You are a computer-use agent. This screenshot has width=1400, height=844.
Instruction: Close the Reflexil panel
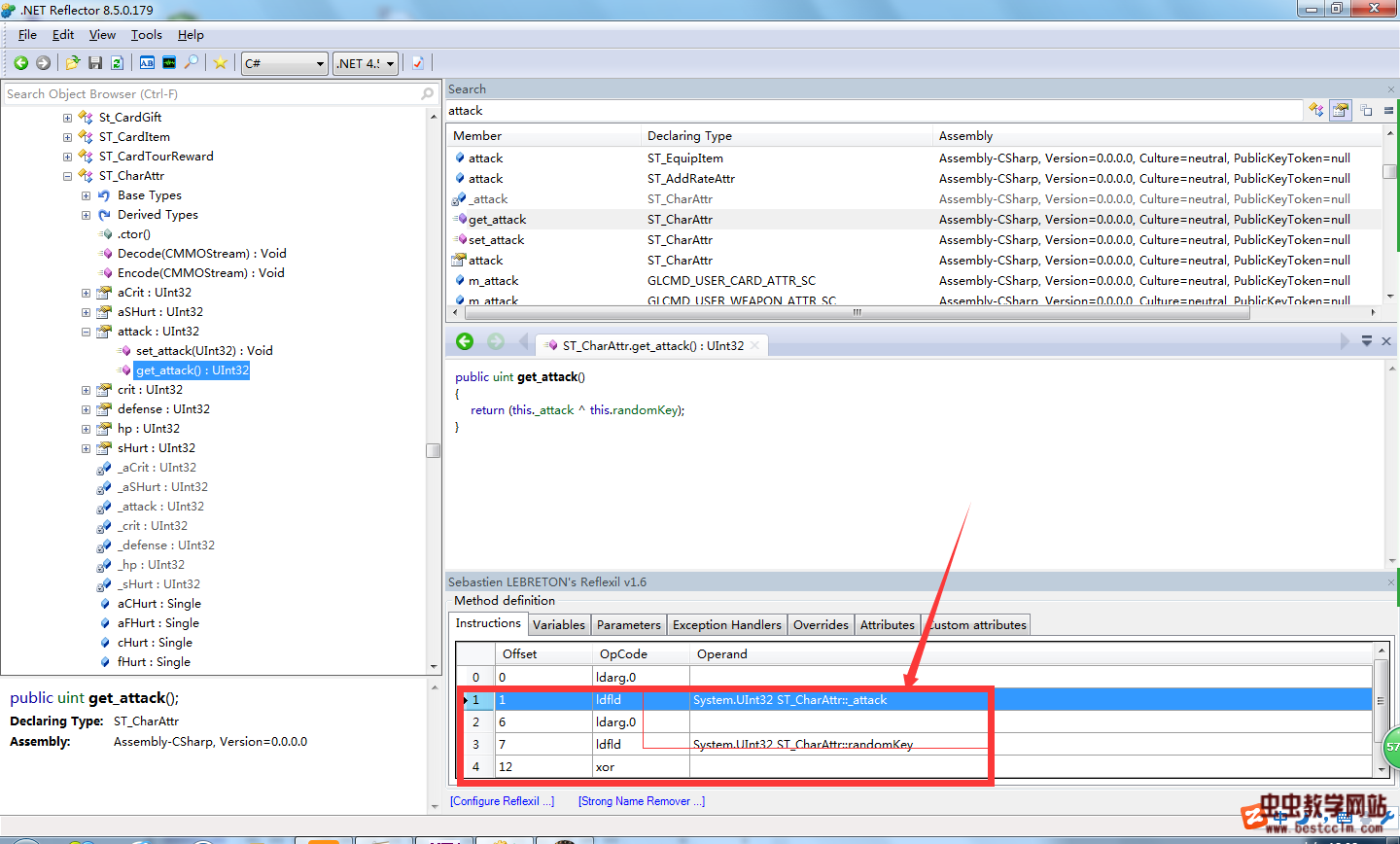[x=1391, y=582]
